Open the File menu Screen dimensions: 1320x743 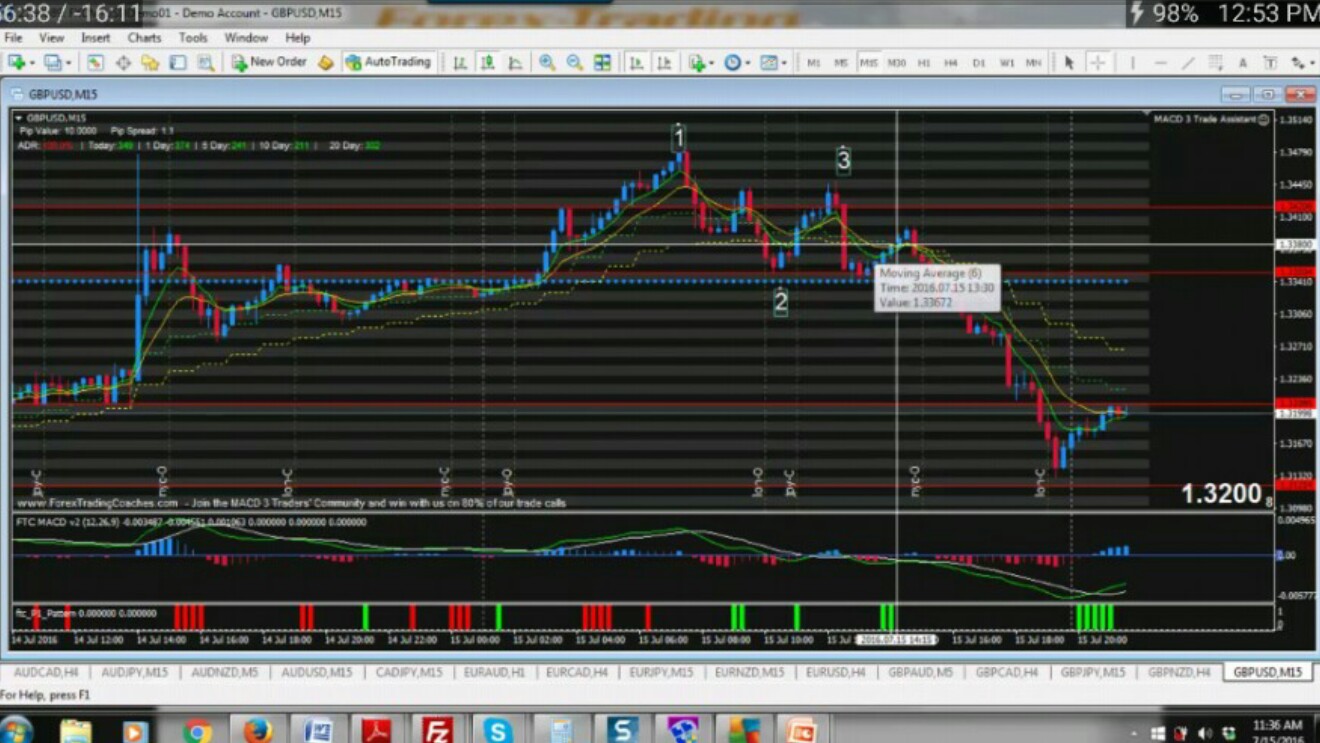[x=14, y=38]
